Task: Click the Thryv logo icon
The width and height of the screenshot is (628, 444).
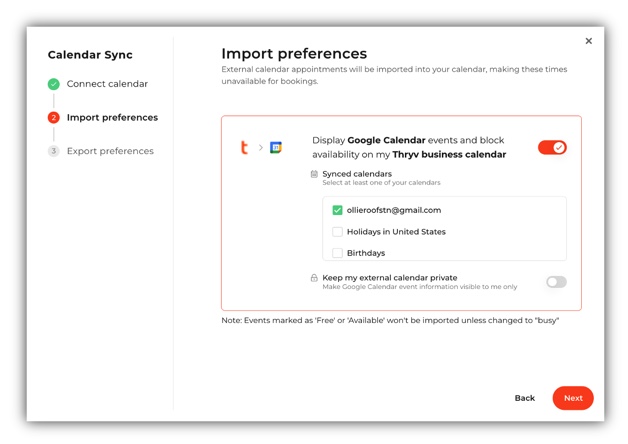Action: pyautogui.click(x=244, y=148)
